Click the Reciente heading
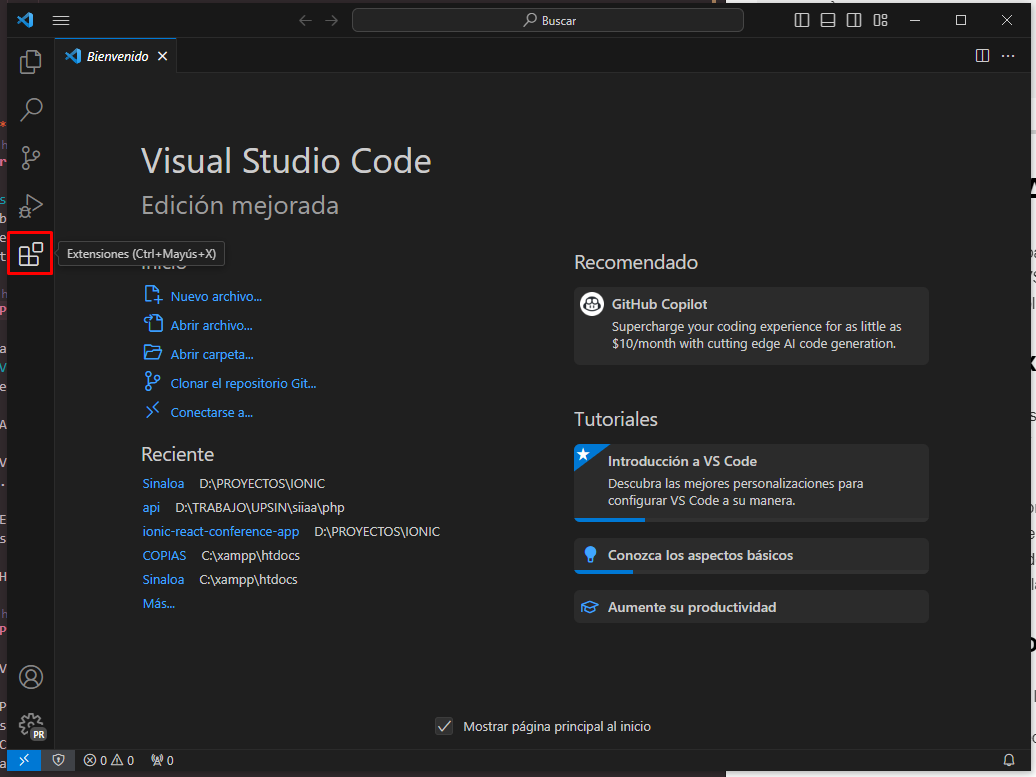The height and width of the screenshot is (777, 1036). (178, 455)
